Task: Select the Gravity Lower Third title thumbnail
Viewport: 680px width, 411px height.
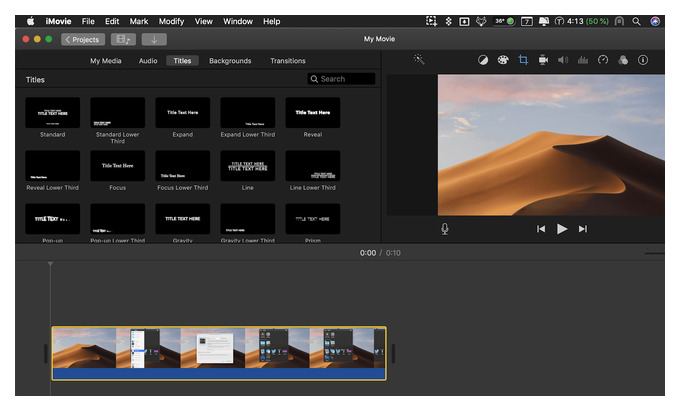Action: 248,219
